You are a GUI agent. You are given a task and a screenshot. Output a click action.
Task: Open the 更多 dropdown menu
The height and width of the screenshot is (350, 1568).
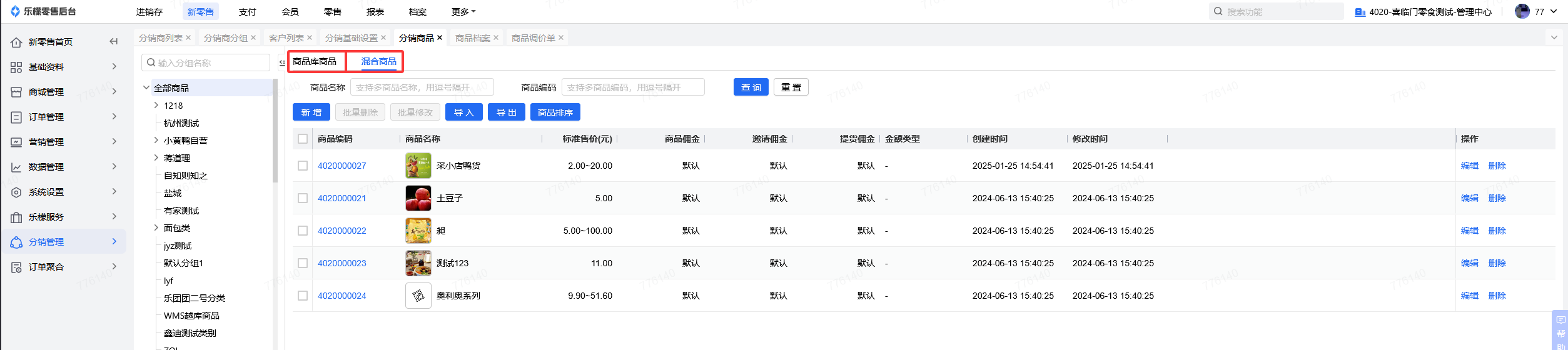(x=463, y=12)
